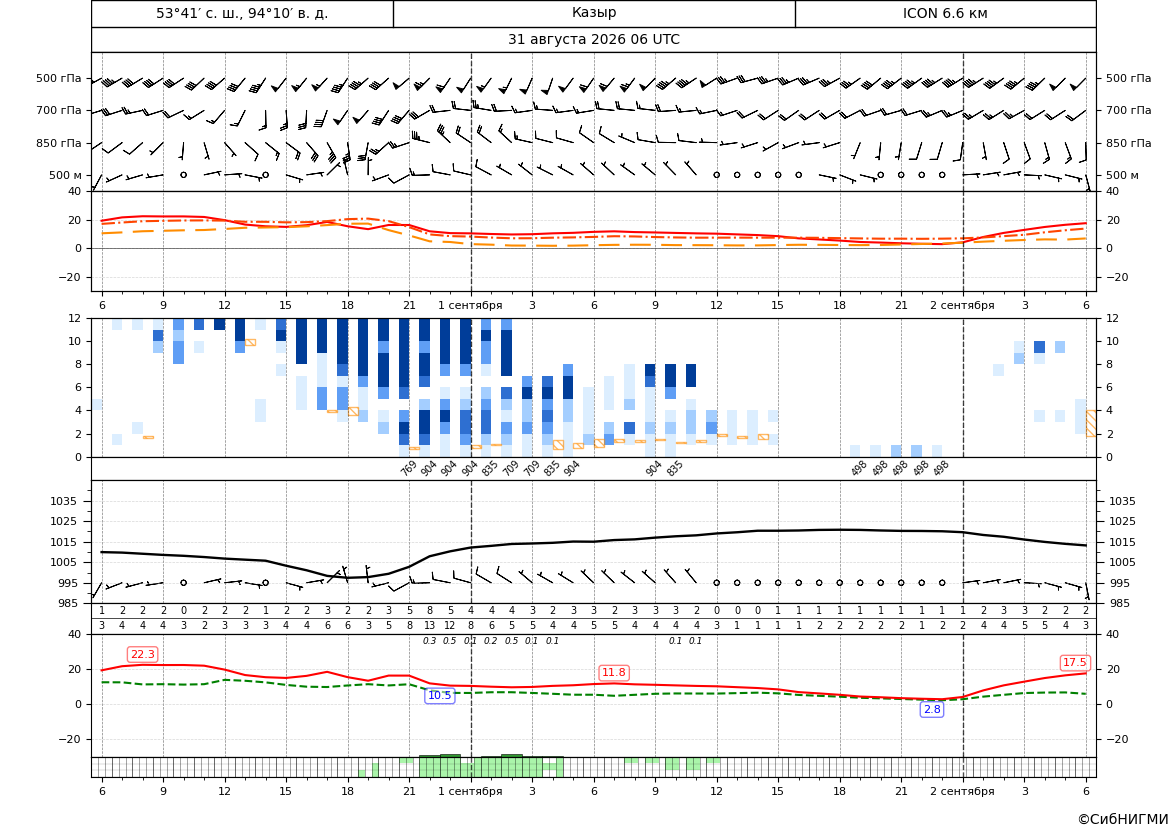The height and width of the screenshot is (827, 1169).
Task: Click the 31 августа 2026 06 UTC header
Action: pyautogui.click(x=593, y=40)
